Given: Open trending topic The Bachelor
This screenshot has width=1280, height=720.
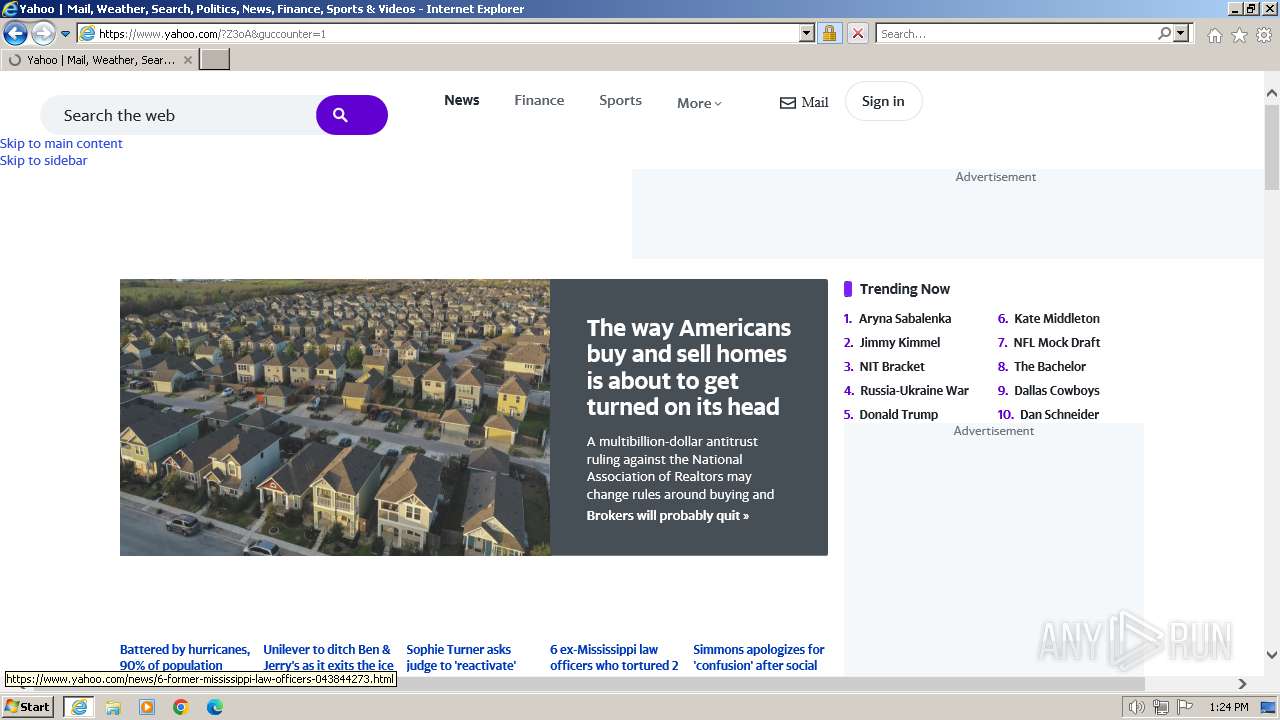Looking at the screenshot, I should pos(1049,366).
